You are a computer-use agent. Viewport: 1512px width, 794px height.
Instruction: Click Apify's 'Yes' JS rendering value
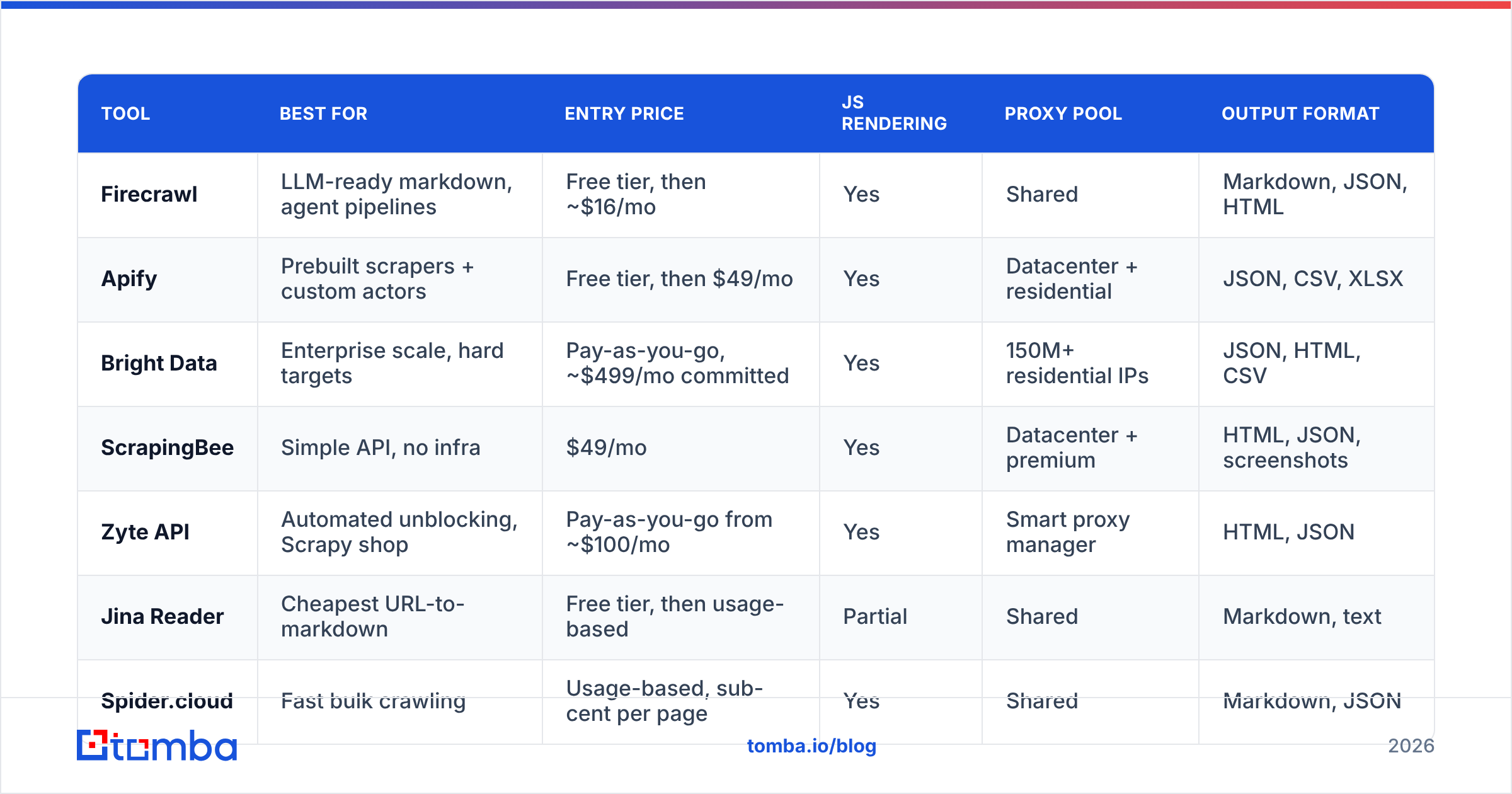click(x=861, y=279)
